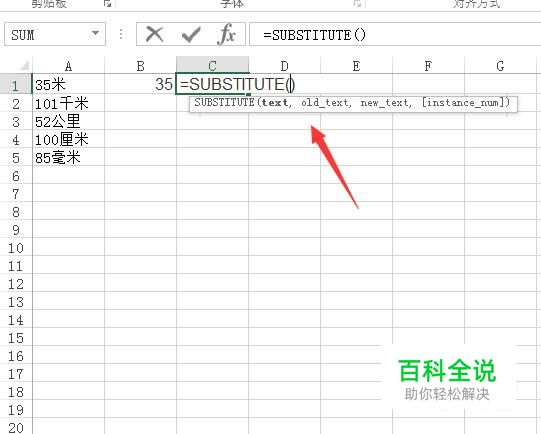Image resolution: width=541 pixels, height=434 pixels.
Task: Select row 9 header
Action: 16,229
